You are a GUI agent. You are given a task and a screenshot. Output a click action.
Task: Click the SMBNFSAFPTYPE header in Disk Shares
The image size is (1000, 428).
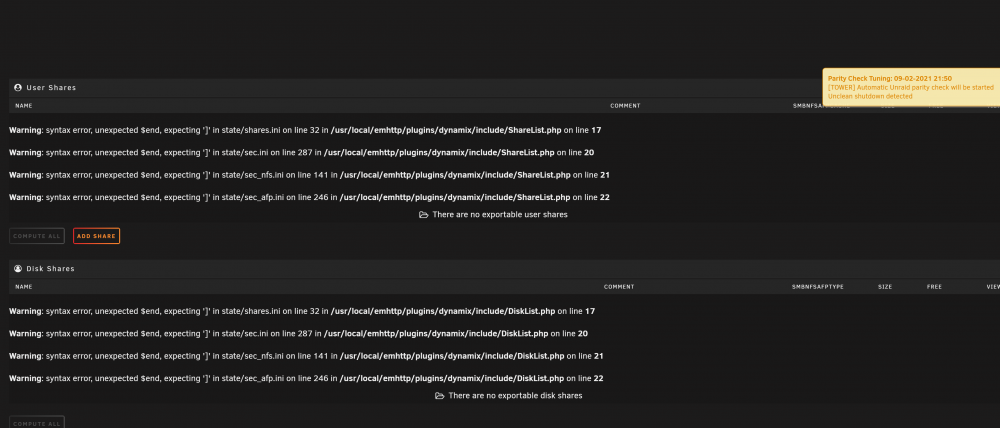click(818, 287)
